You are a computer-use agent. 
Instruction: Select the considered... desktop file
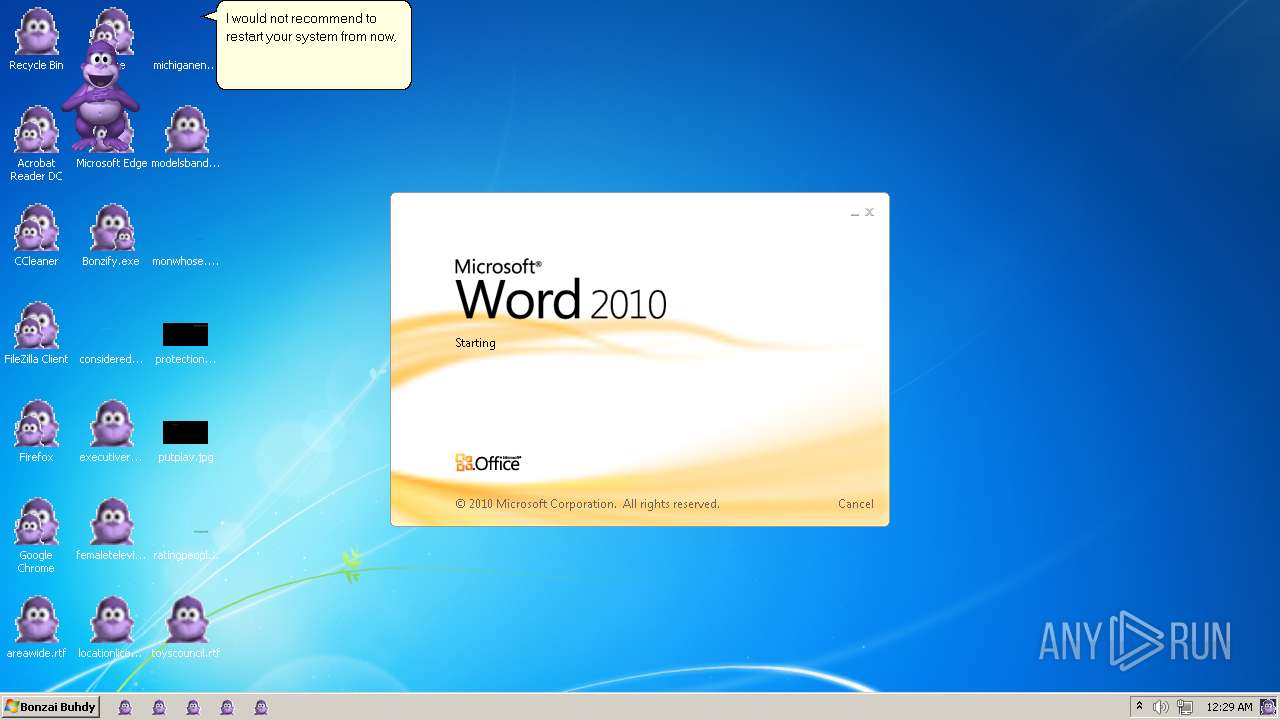pyautogui.click(x=111, y=359)
